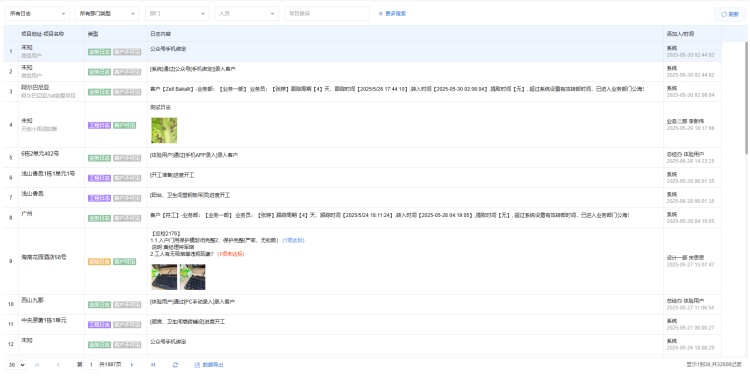Image resolution: width=750 pixels, height=376 pixels.
Task: Go to next page arrow icon
Action: (x=132, y=365)
